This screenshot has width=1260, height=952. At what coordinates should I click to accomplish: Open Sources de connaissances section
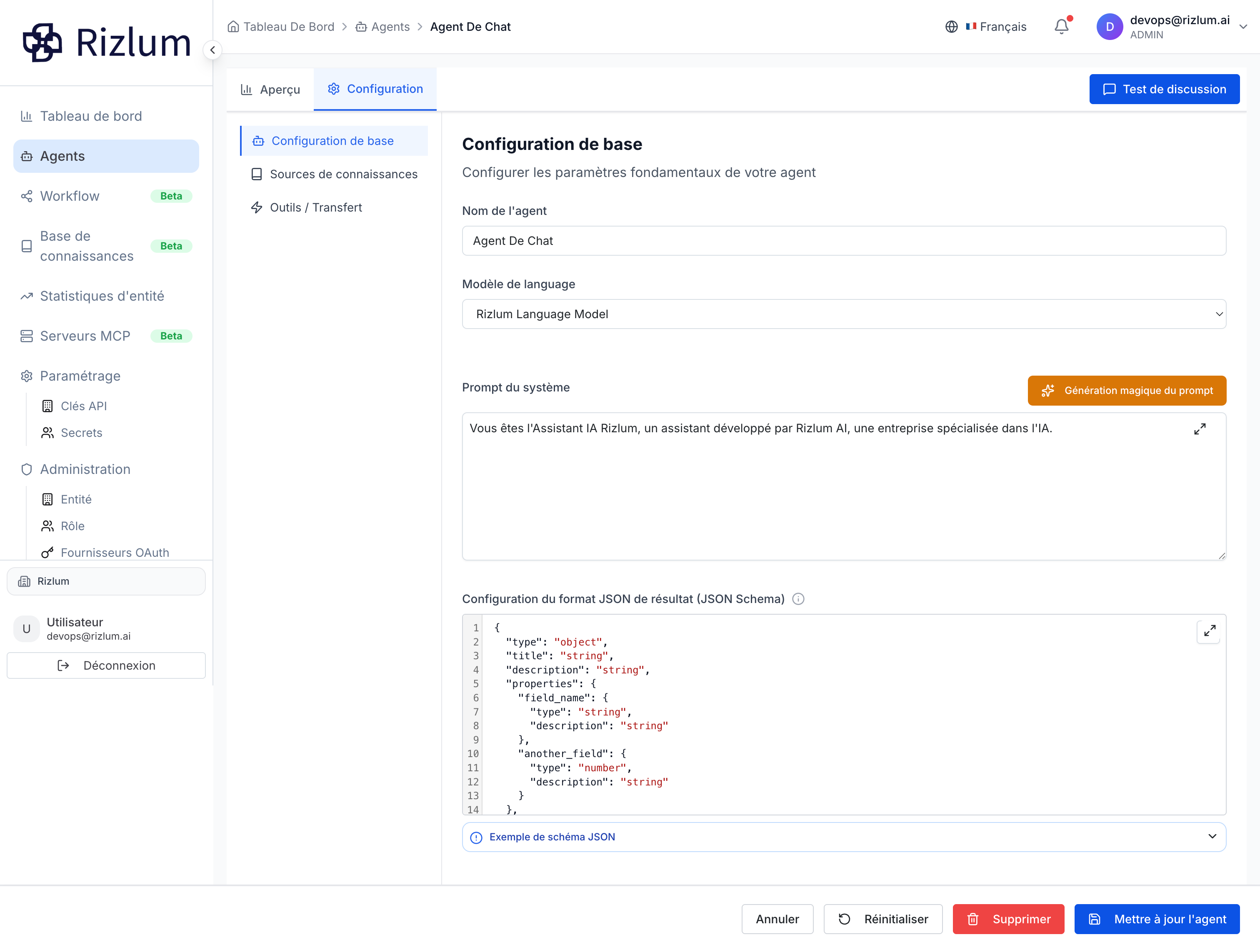click(334, 174)
